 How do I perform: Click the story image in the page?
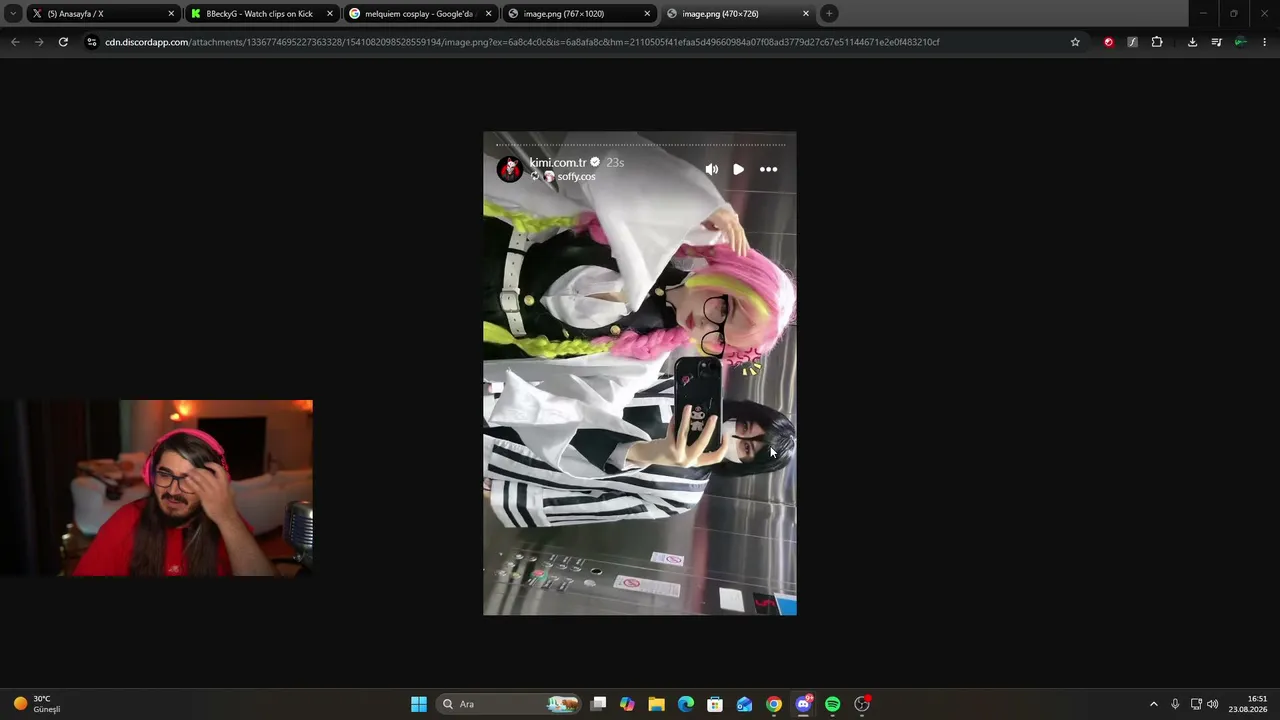(x=640, y=373)
